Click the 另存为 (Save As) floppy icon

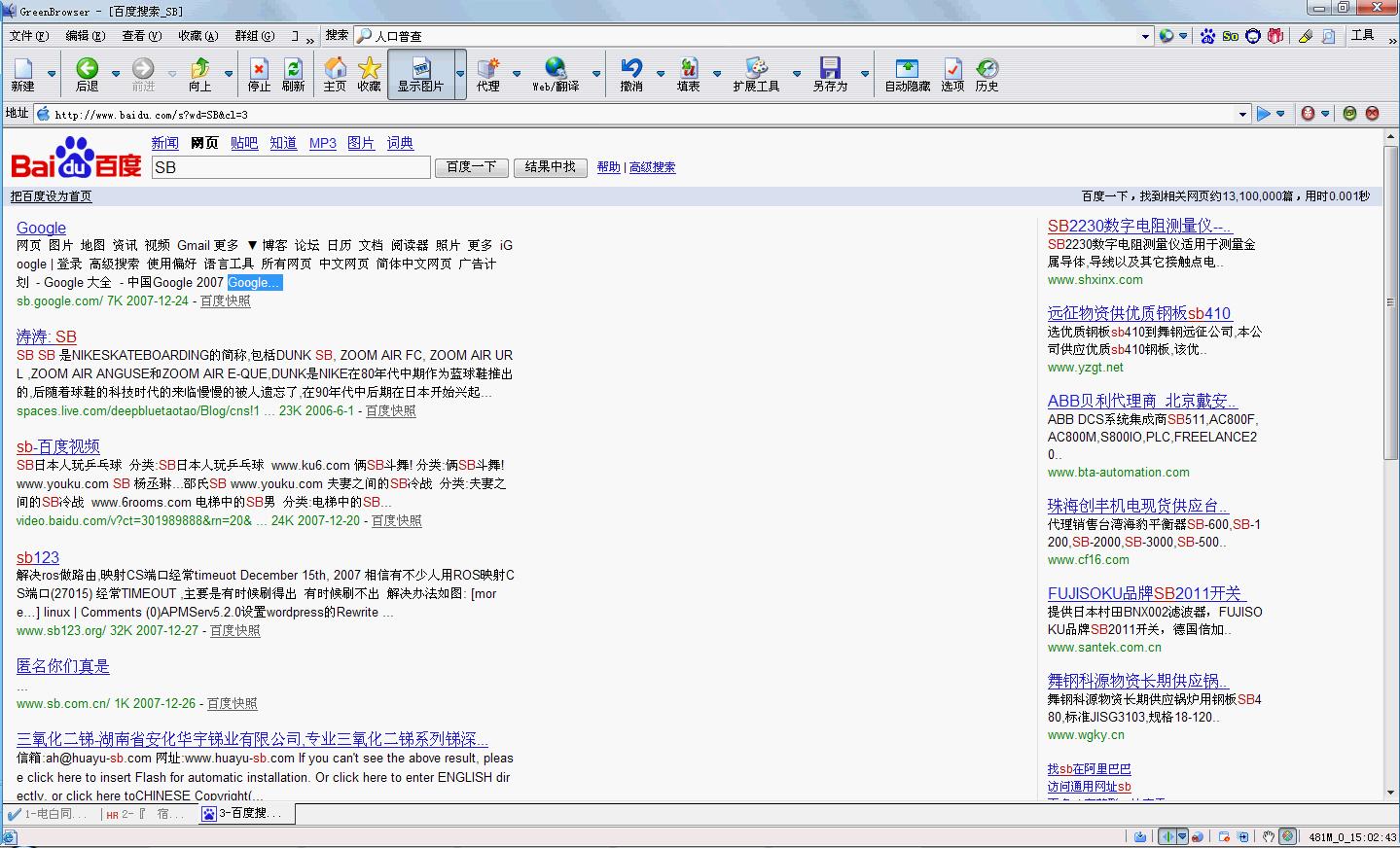coord(830,74)
